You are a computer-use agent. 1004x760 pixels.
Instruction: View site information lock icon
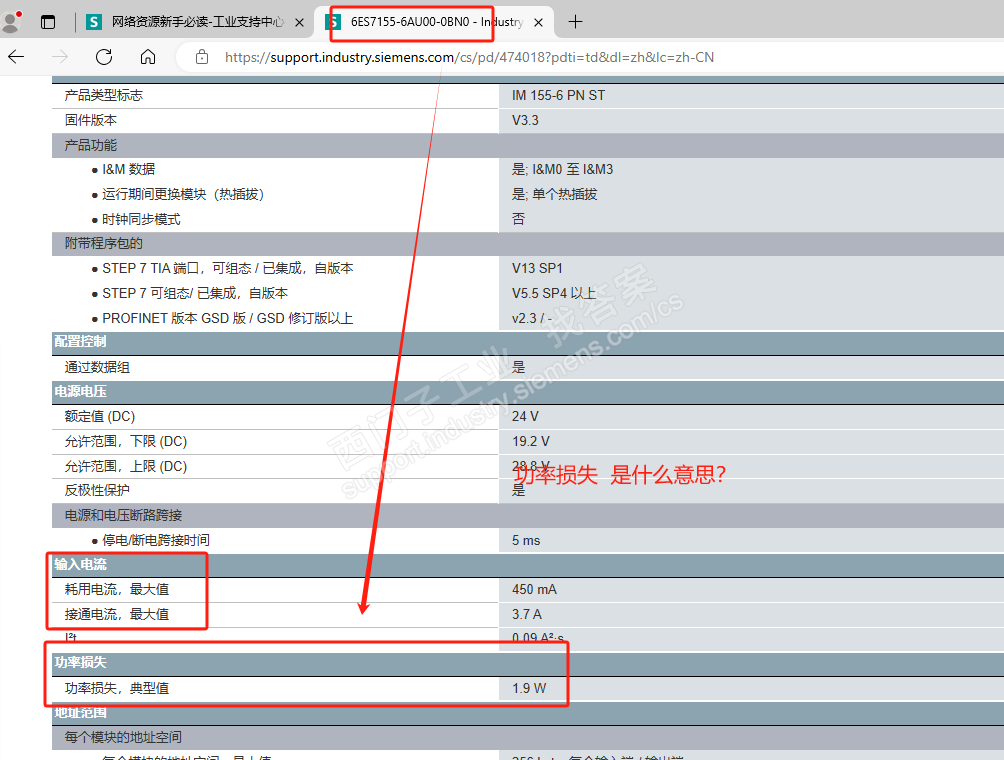(x=202, y=57)
